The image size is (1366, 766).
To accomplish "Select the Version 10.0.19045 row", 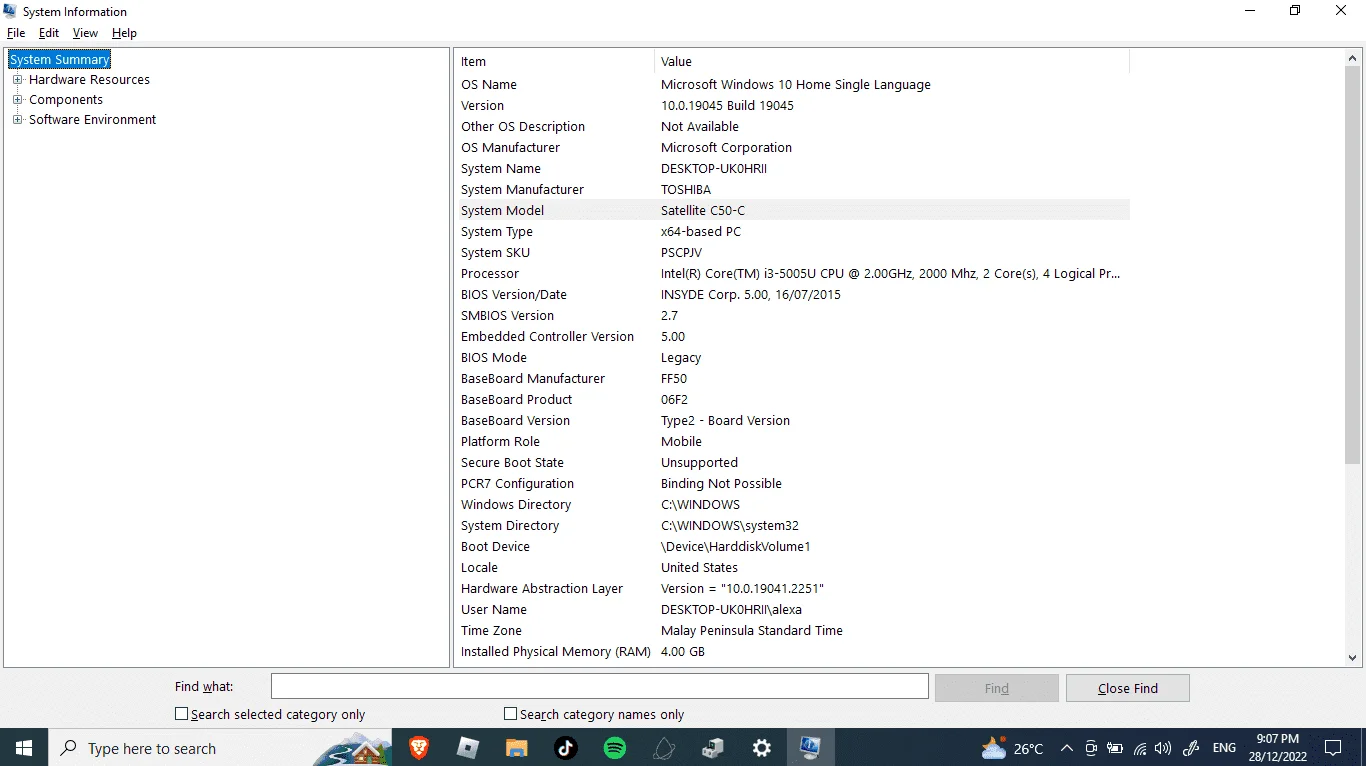I will (792, 106).
